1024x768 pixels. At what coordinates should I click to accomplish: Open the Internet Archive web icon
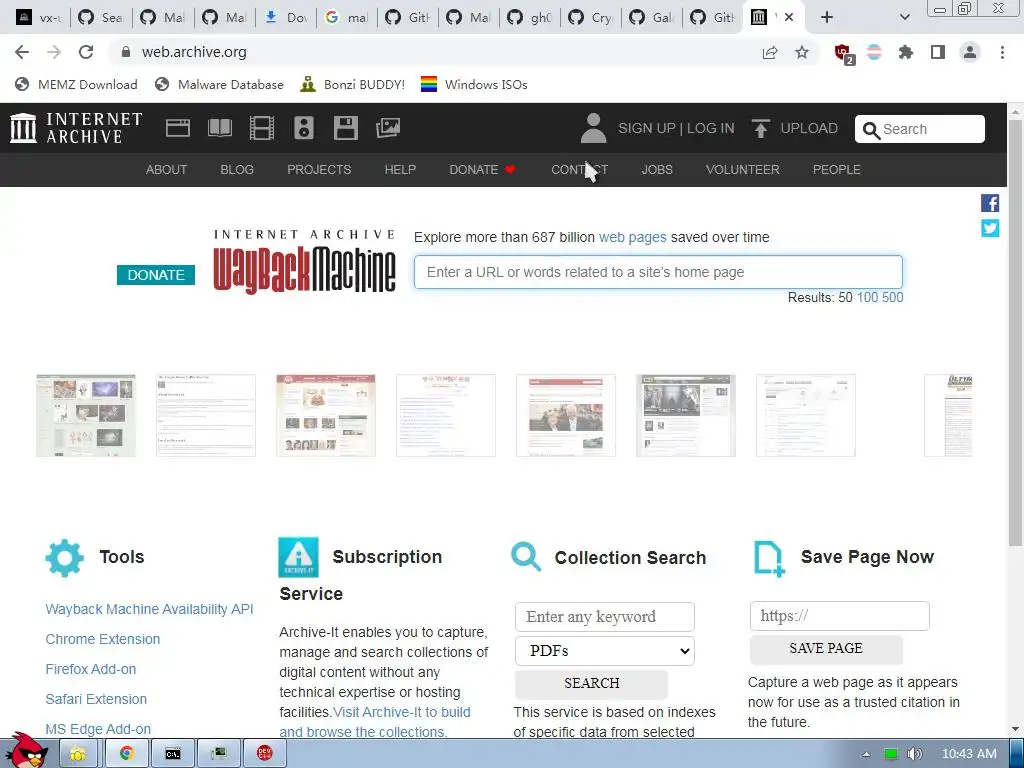click(178, 128)
